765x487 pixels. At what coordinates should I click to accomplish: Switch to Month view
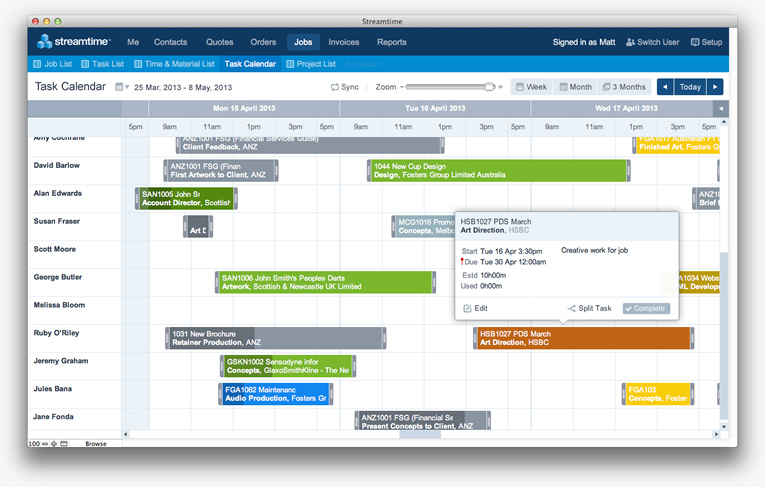tap(576, 87)
